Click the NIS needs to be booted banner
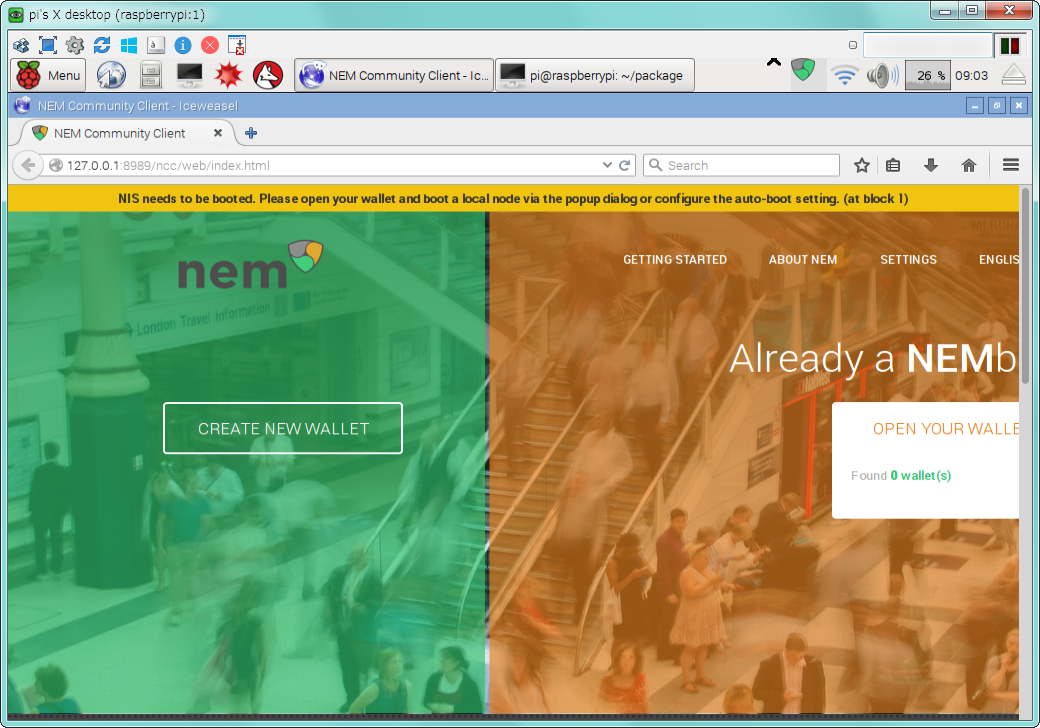This screenshot has width=1040, height=728. coord(513,199)
